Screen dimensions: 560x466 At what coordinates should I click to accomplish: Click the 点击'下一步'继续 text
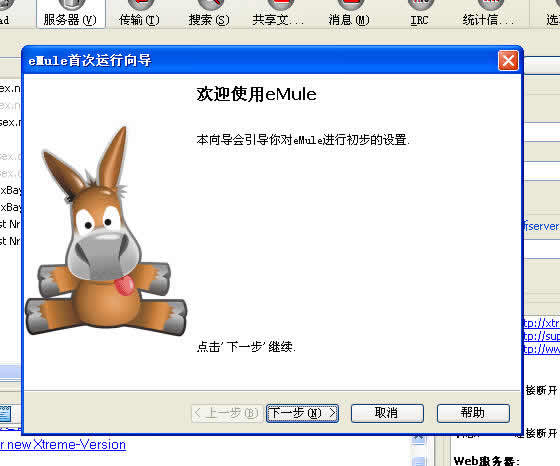tap(246, 346)
